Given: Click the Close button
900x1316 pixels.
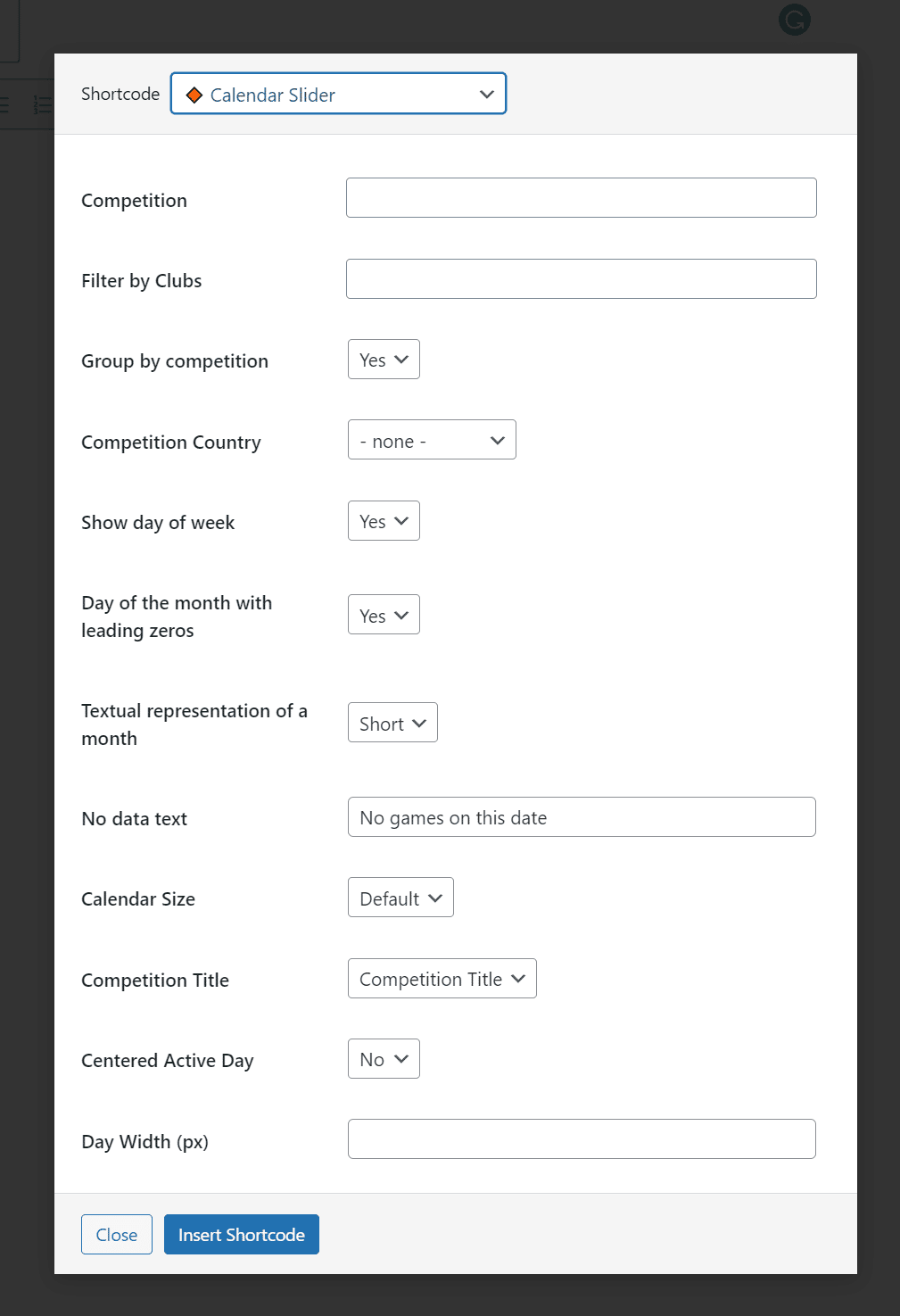Looking at the screenshot, I should 116,1234.
